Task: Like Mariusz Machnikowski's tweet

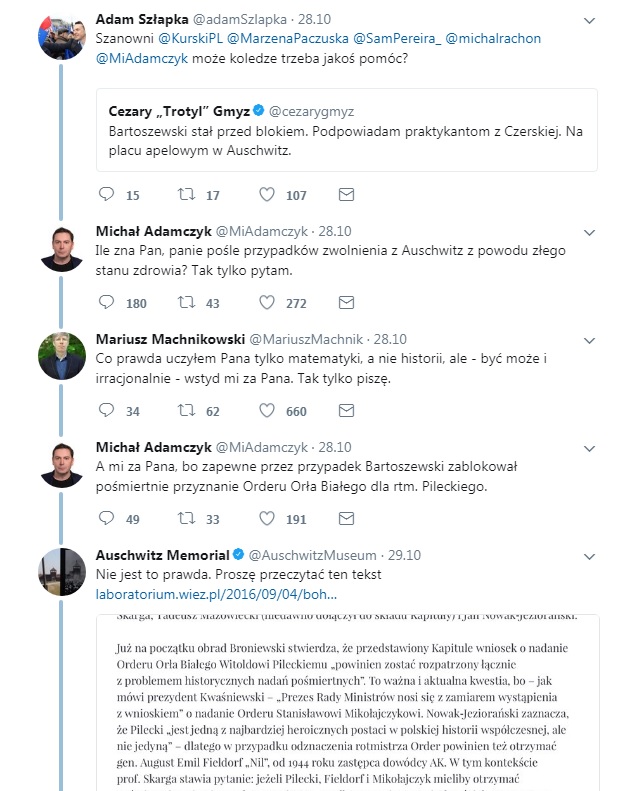Action: point(267,411)
